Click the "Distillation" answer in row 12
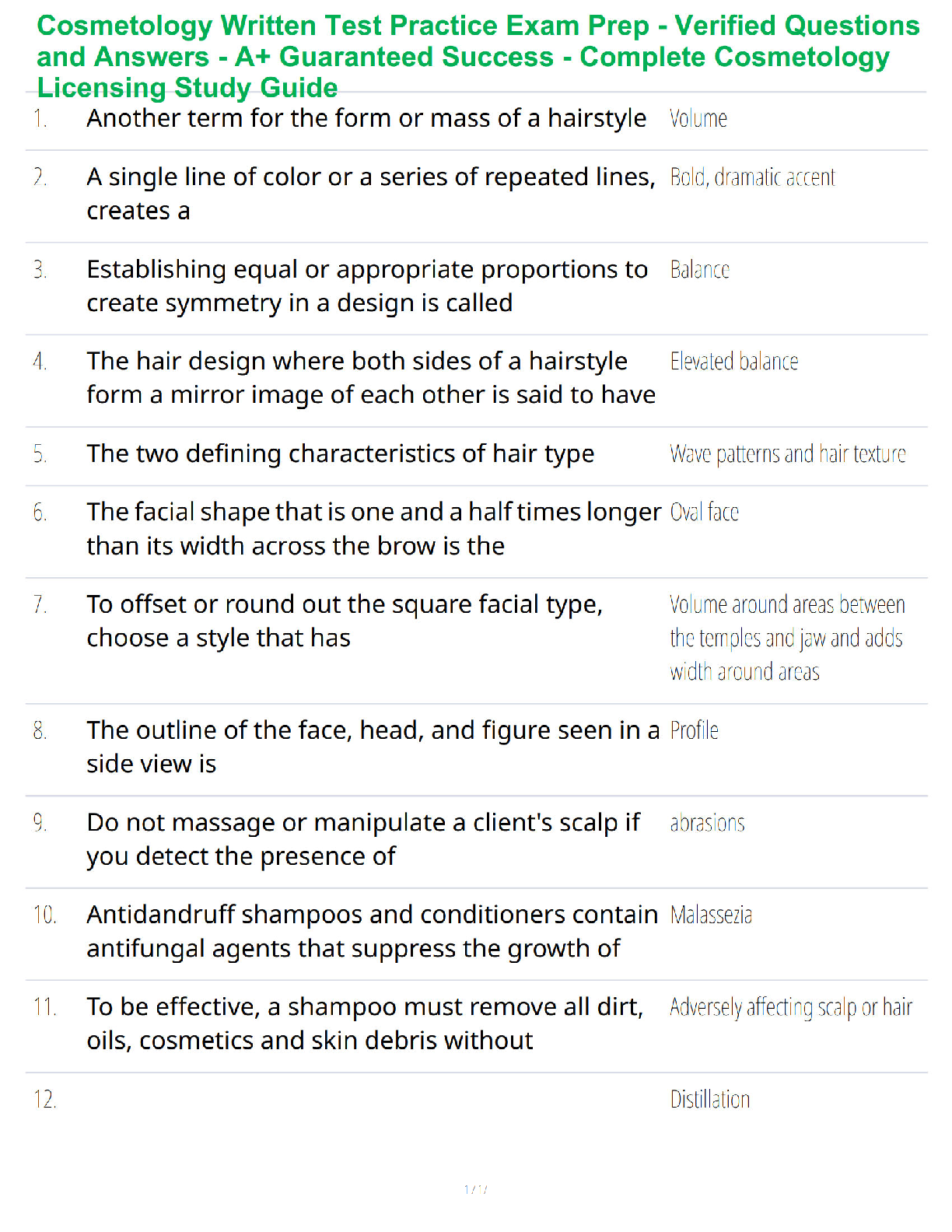 pos(709,1100)
